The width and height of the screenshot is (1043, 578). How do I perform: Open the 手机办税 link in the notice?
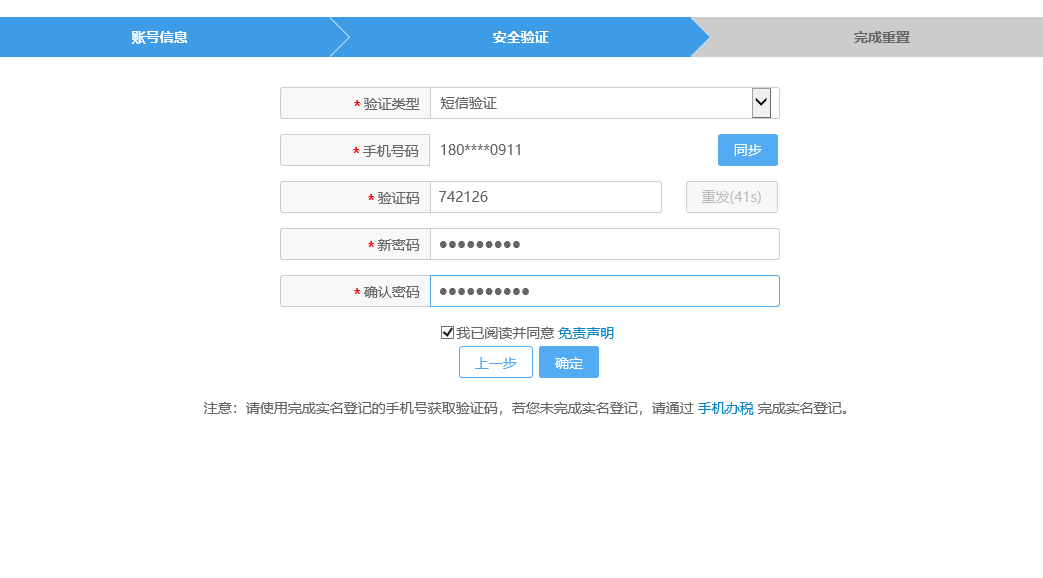(x=725, y=408)
